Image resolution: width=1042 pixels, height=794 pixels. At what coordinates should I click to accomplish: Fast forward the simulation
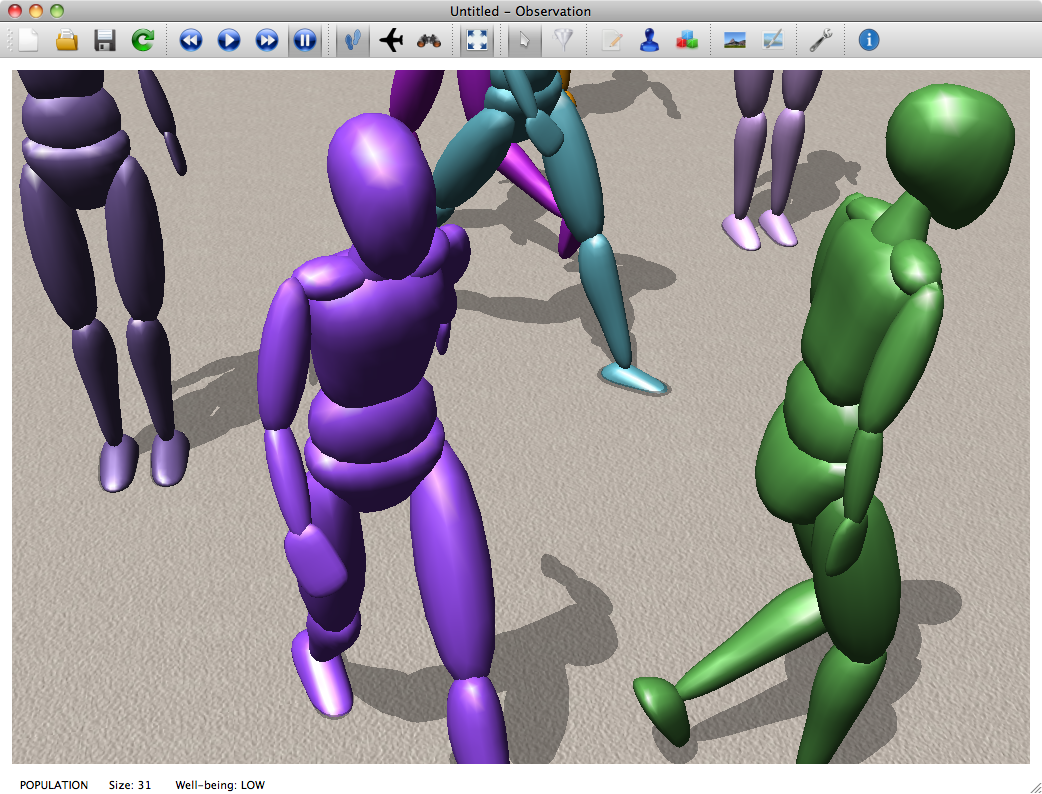click(x=267, y=40)
